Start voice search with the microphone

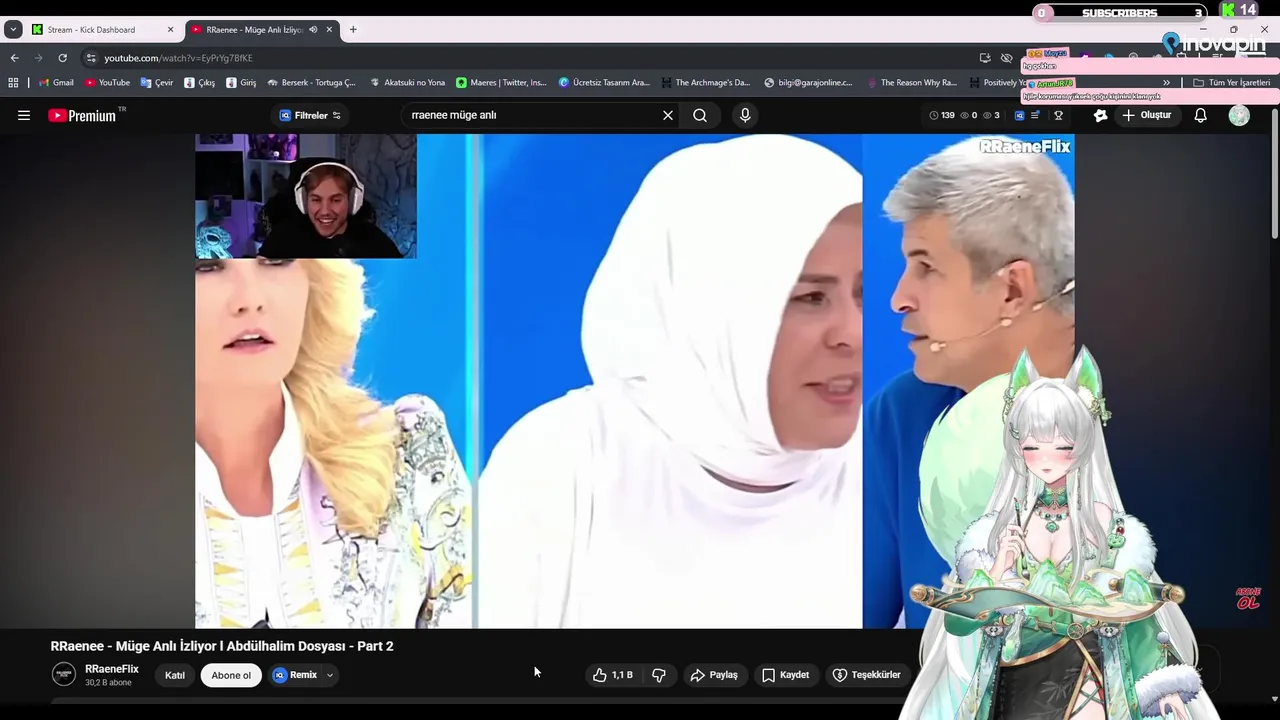pos(745,115)
